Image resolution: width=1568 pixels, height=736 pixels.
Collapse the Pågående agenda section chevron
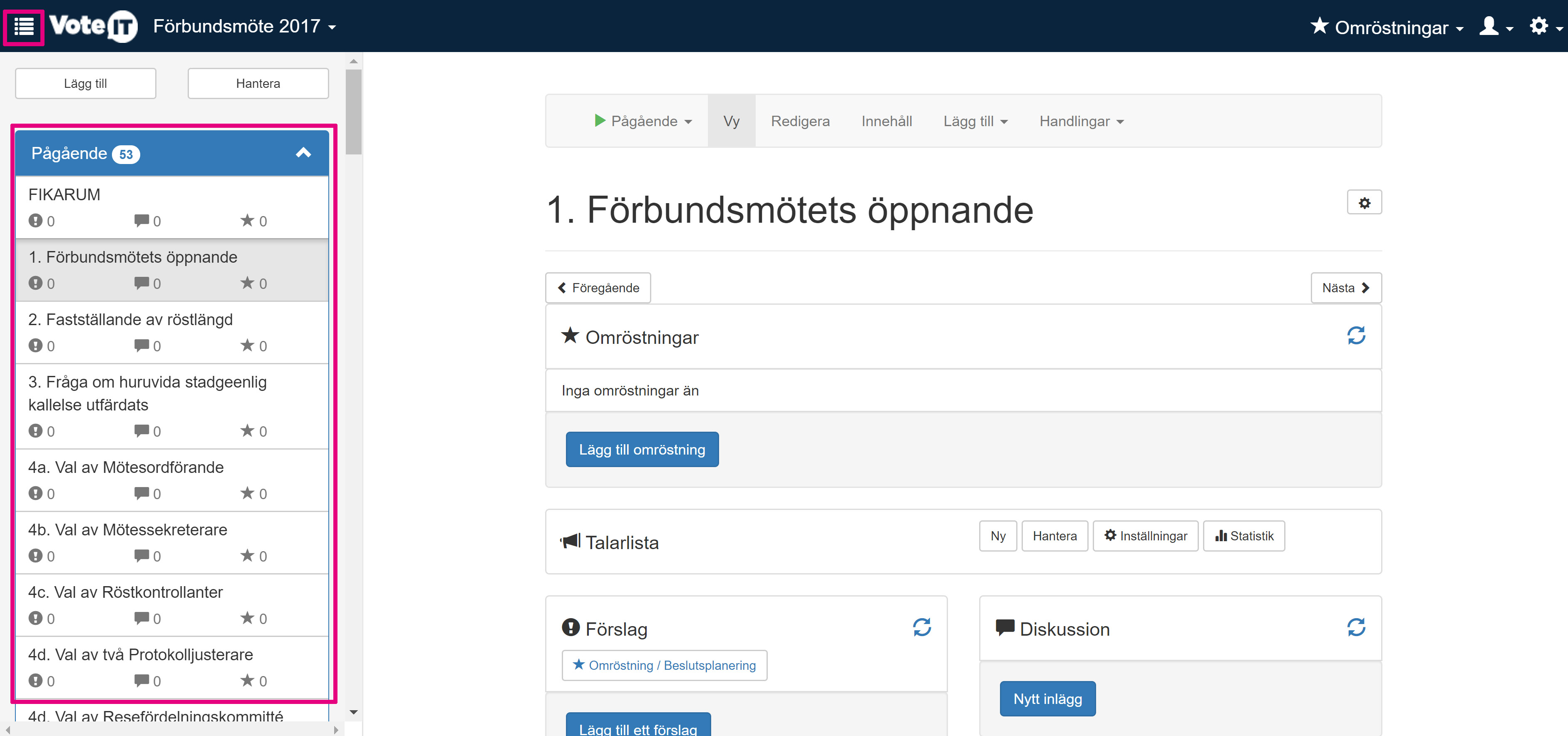coord(303,153)
